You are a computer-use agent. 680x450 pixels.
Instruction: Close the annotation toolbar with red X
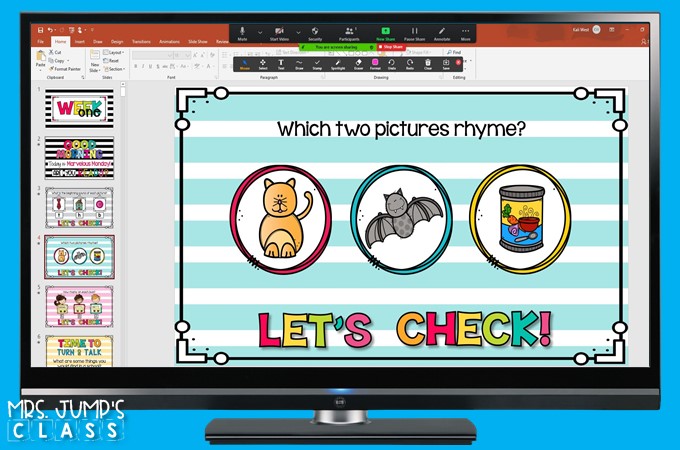(458, 62)
